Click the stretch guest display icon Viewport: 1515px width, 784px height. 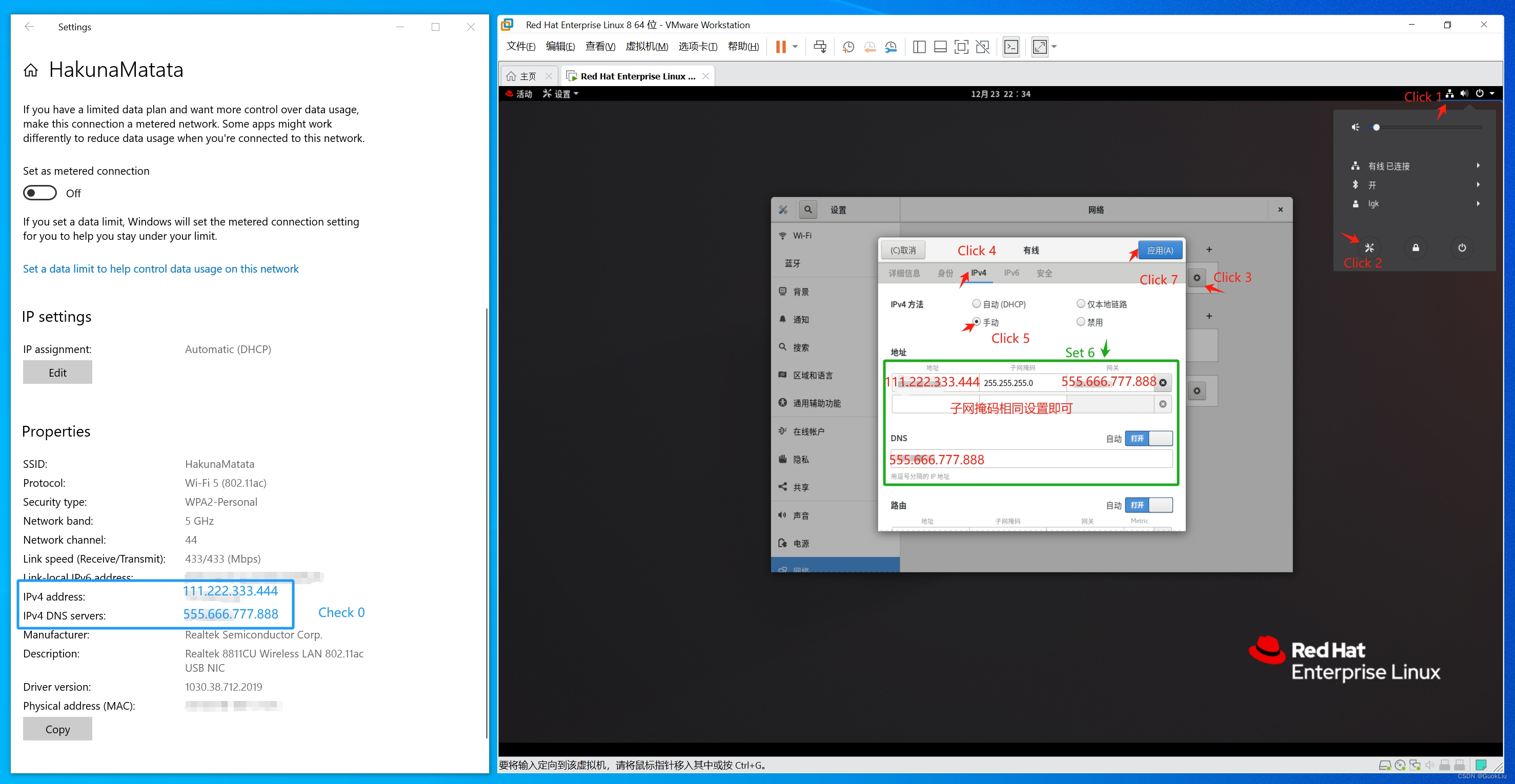tap(1039, 47)
